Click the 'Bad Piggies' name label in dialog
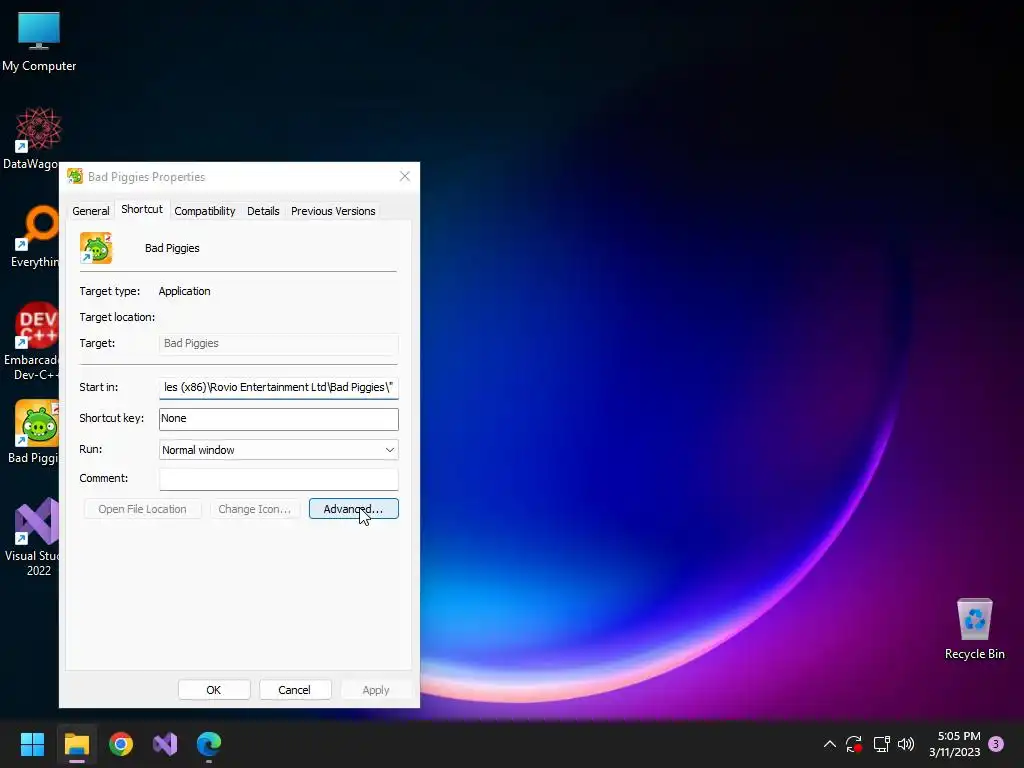This screenshot has height=768, width=1024. coord(172,248)
